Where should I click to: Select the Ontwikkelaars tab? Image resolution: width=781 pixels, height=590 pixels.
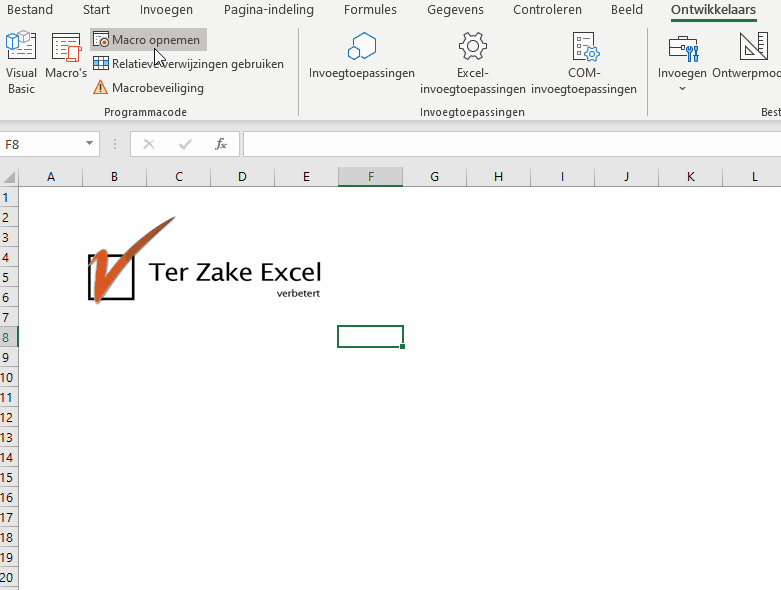[713, 9]
